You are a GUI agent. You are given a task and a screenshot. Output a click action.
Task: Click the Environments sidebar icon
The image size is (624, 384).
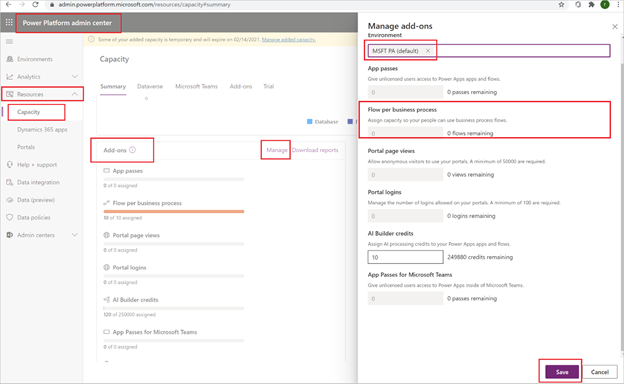(x=10, y=59)
